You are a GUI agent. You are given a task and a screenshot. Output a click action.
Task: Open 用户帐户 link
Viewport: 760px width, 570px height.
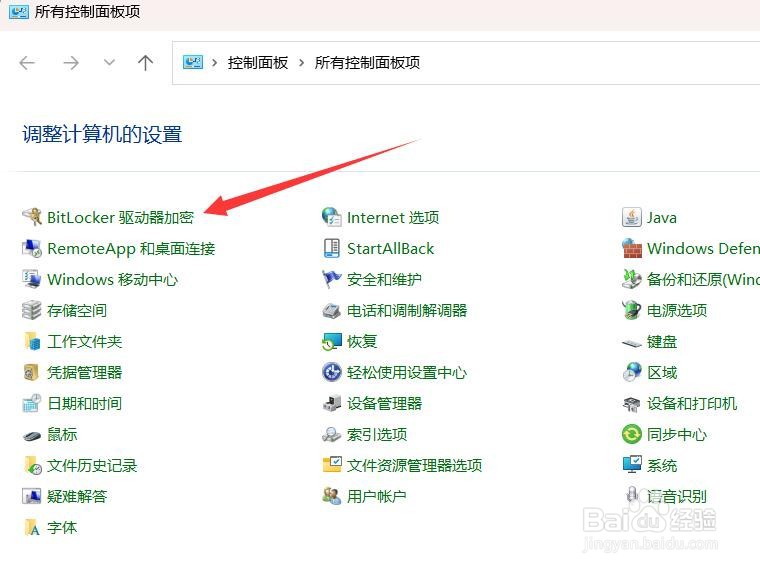tap(377, 497)
